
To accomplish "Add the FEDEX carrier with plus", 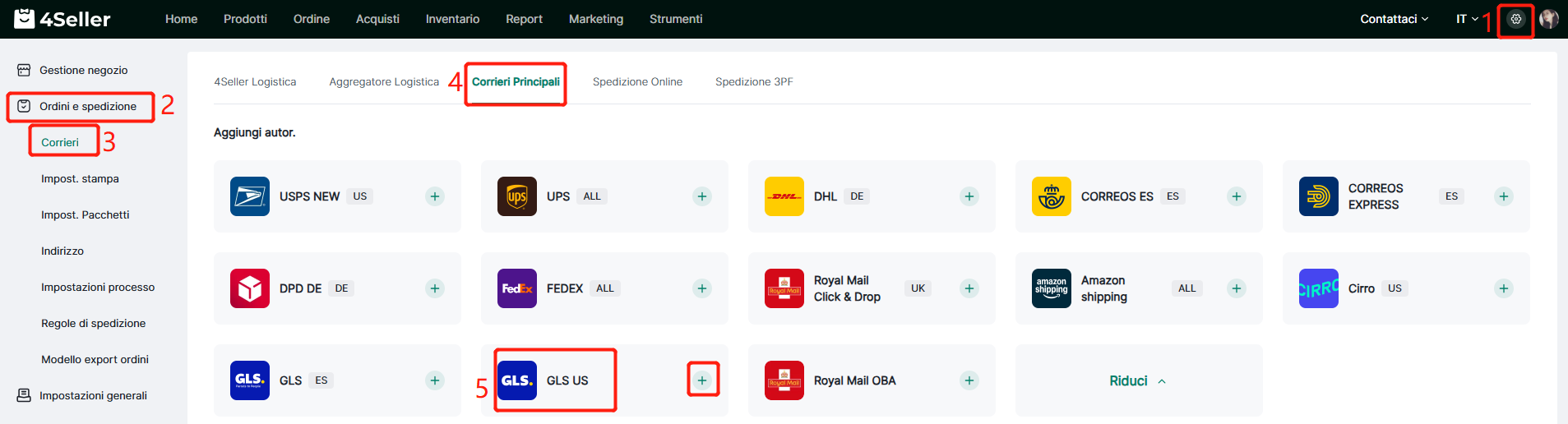I will (702, 288).
